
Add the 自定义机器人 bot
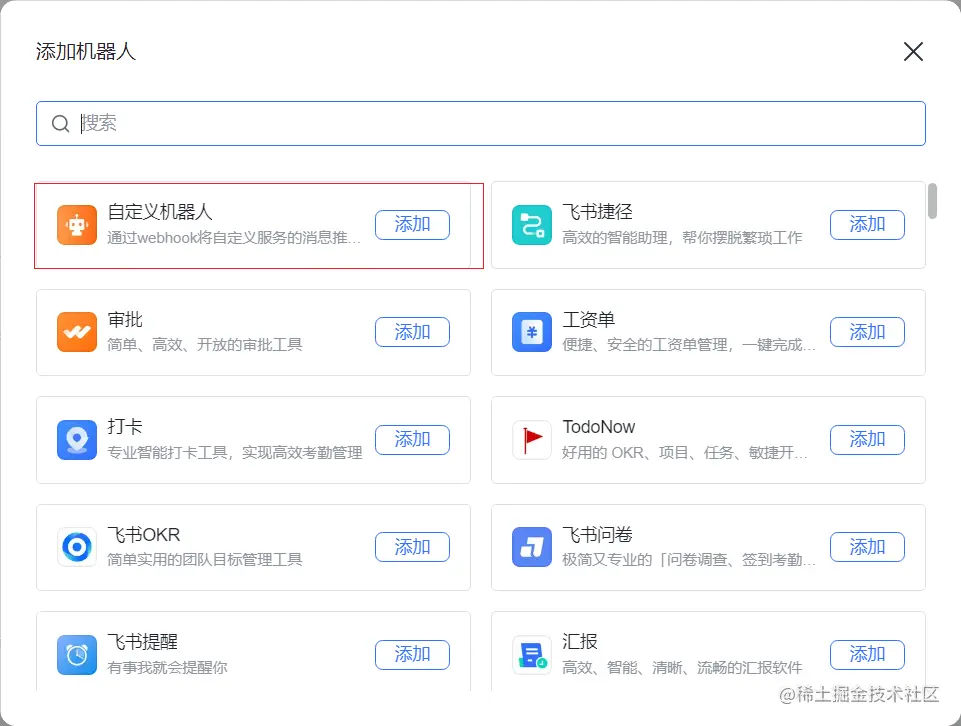tap(412, 225)
